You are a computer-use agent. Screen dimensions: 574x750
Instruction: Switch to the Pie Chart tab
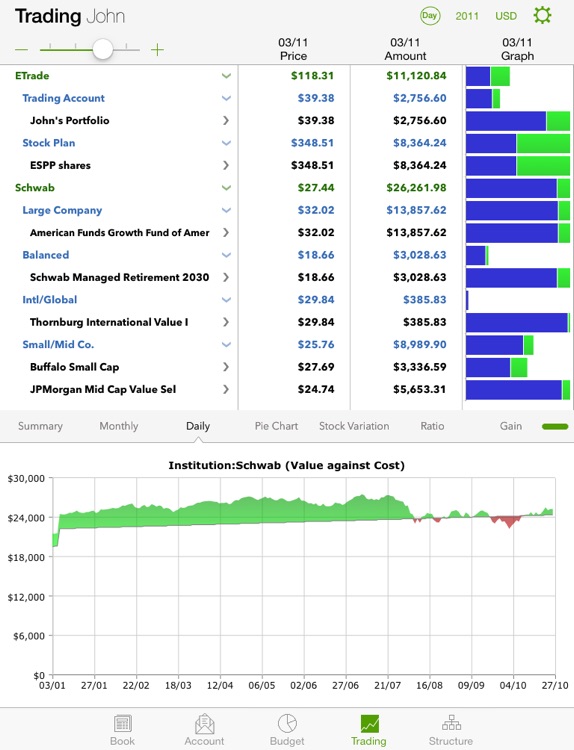[x=276, y=426]
